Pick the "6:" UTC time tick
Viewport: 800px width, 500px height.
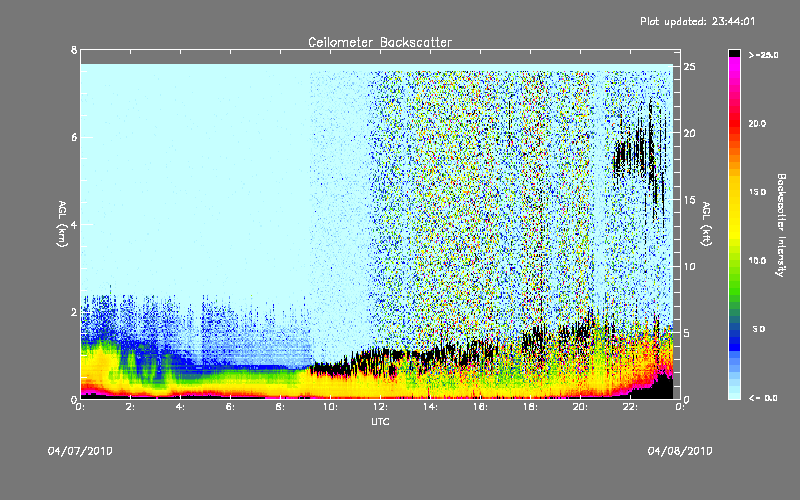click(230, 407)
